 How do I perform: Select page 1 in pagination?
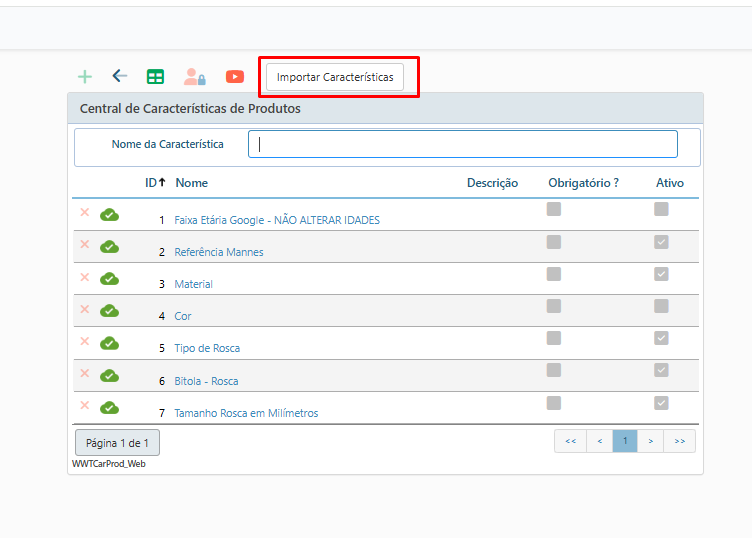(624, 441)
